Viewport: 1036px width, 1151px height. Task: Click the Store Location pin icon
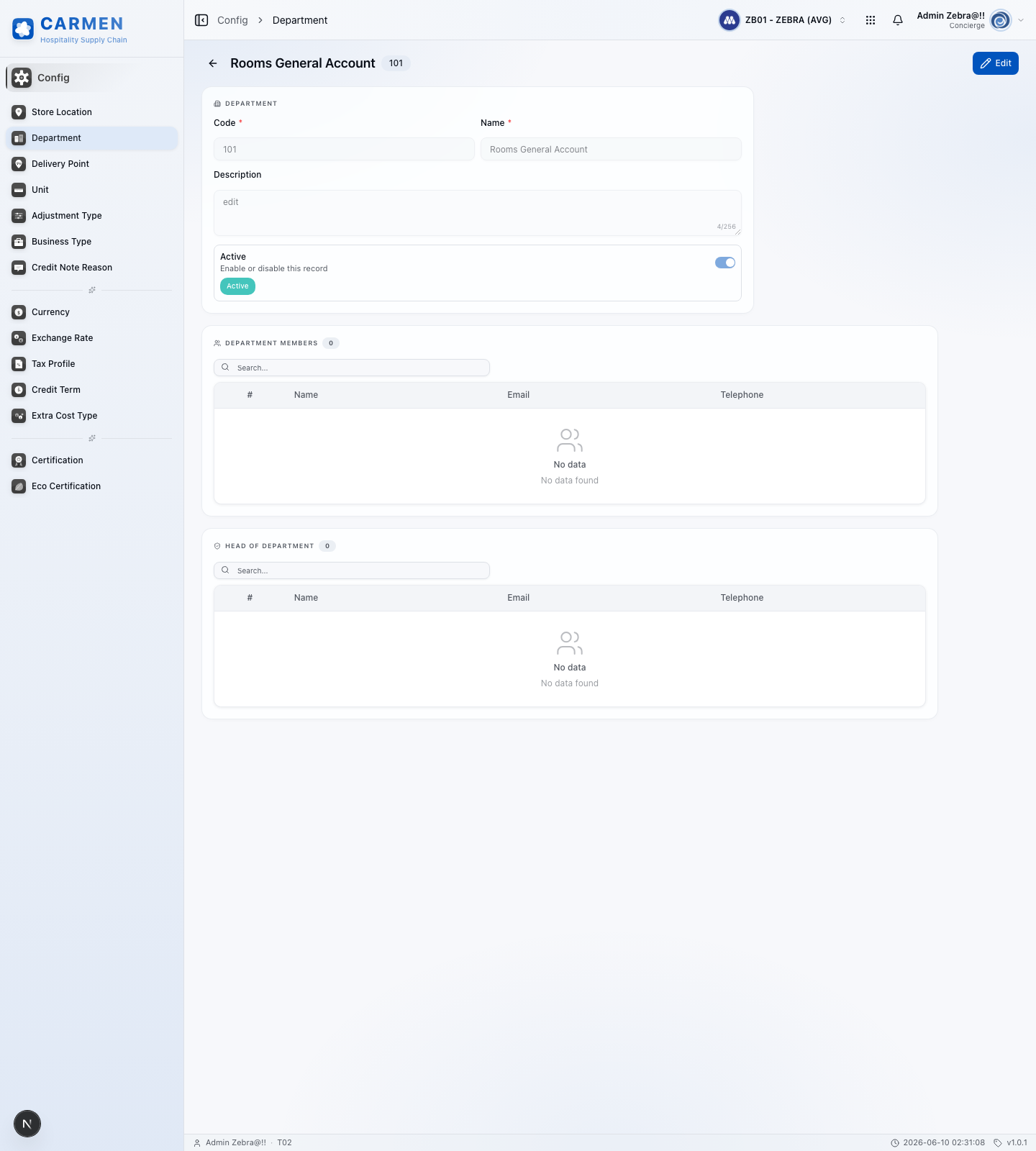(19, 112)
